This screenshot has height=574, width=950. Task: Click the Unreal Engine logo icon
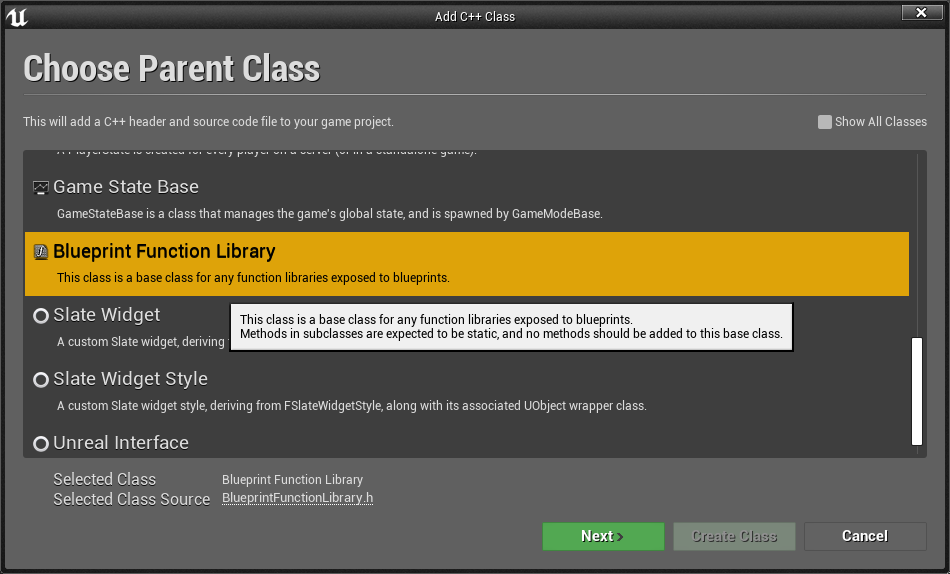(16, 16)
